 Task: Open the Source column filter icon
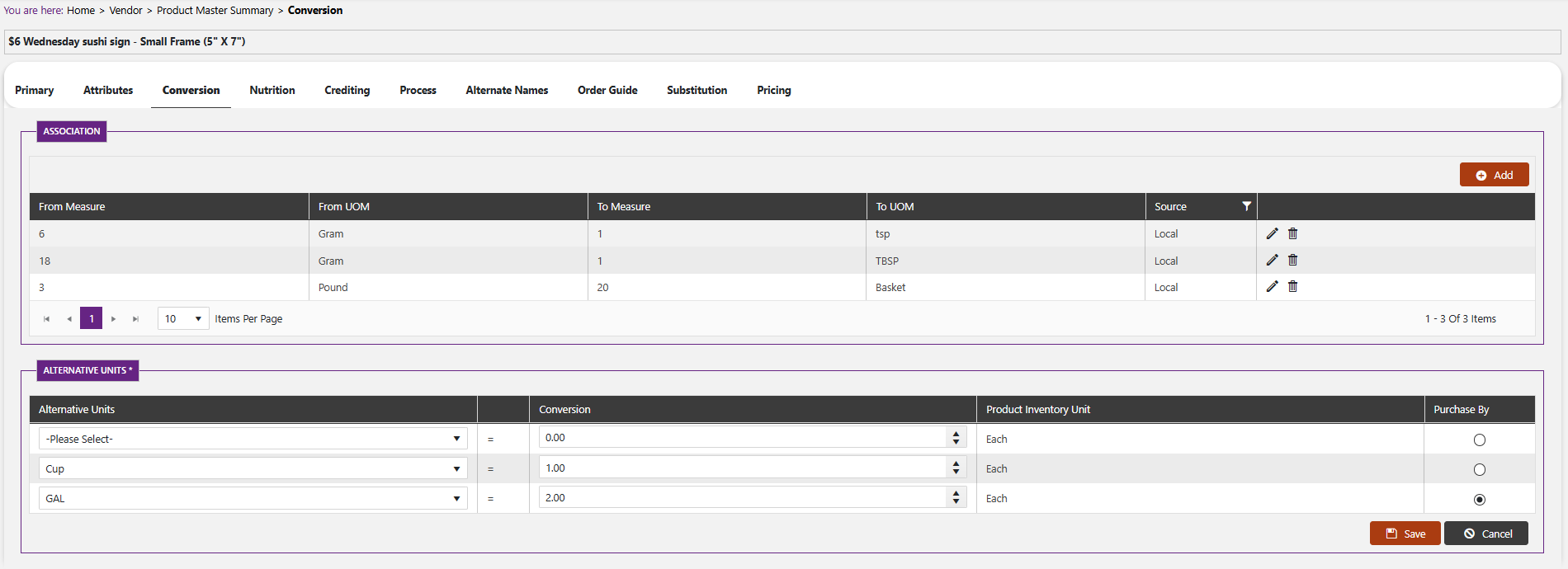click(x=1246, y=206)
